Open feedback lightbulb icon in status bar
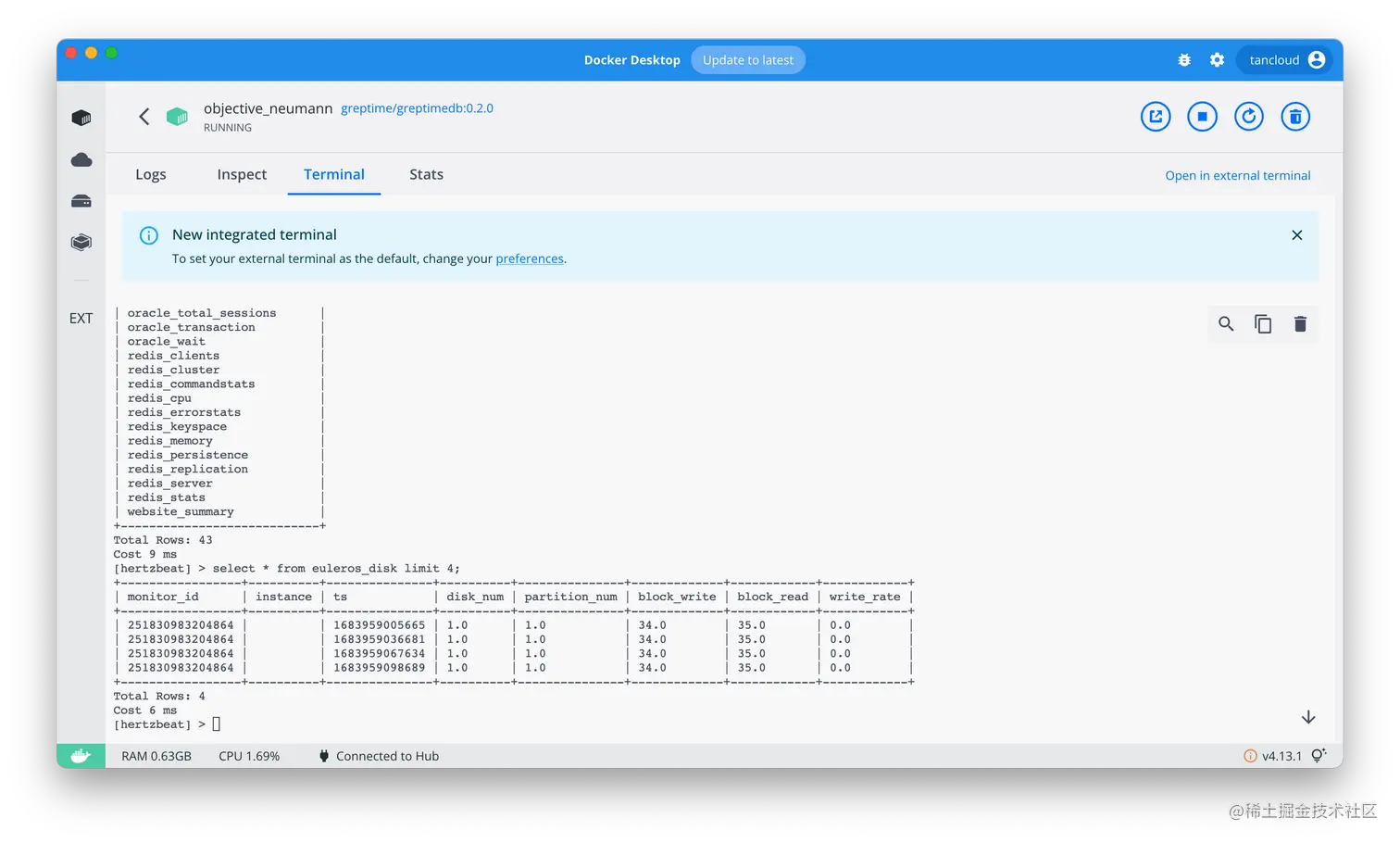This screenshot has width=1400, height=843. [x=1319, y=755]
